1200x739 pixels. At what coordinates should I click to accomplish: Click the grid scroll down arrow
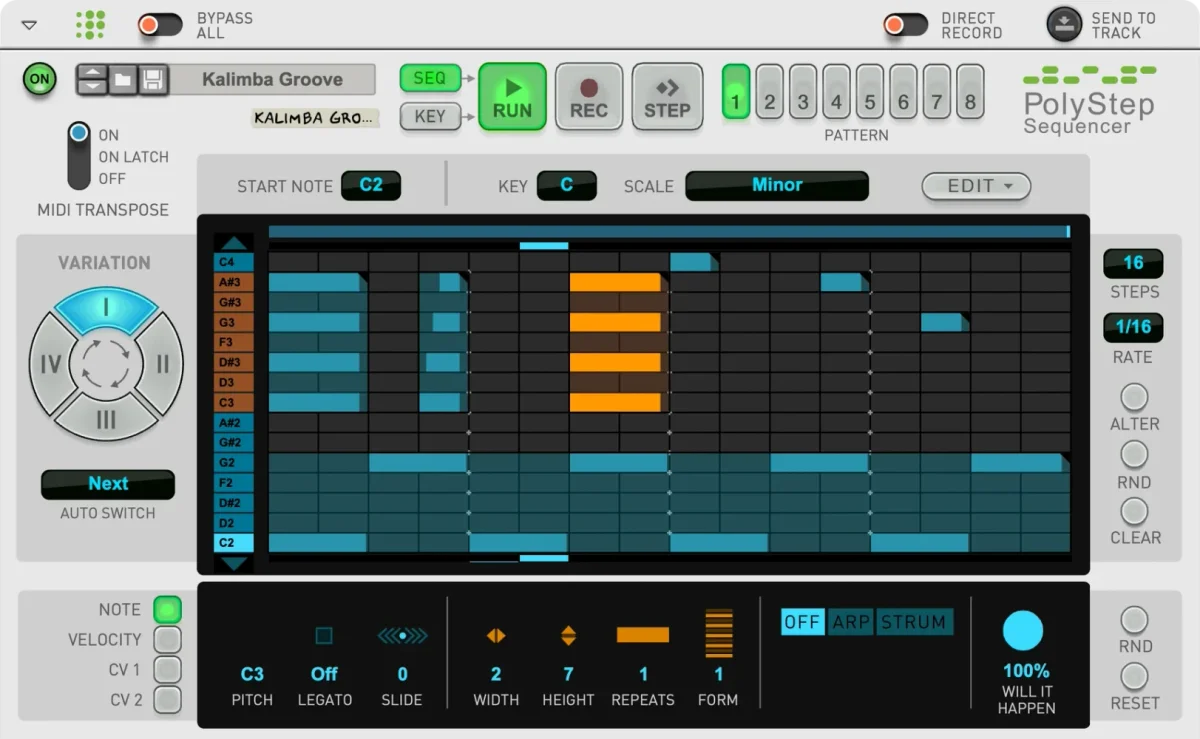coord(234,564)
